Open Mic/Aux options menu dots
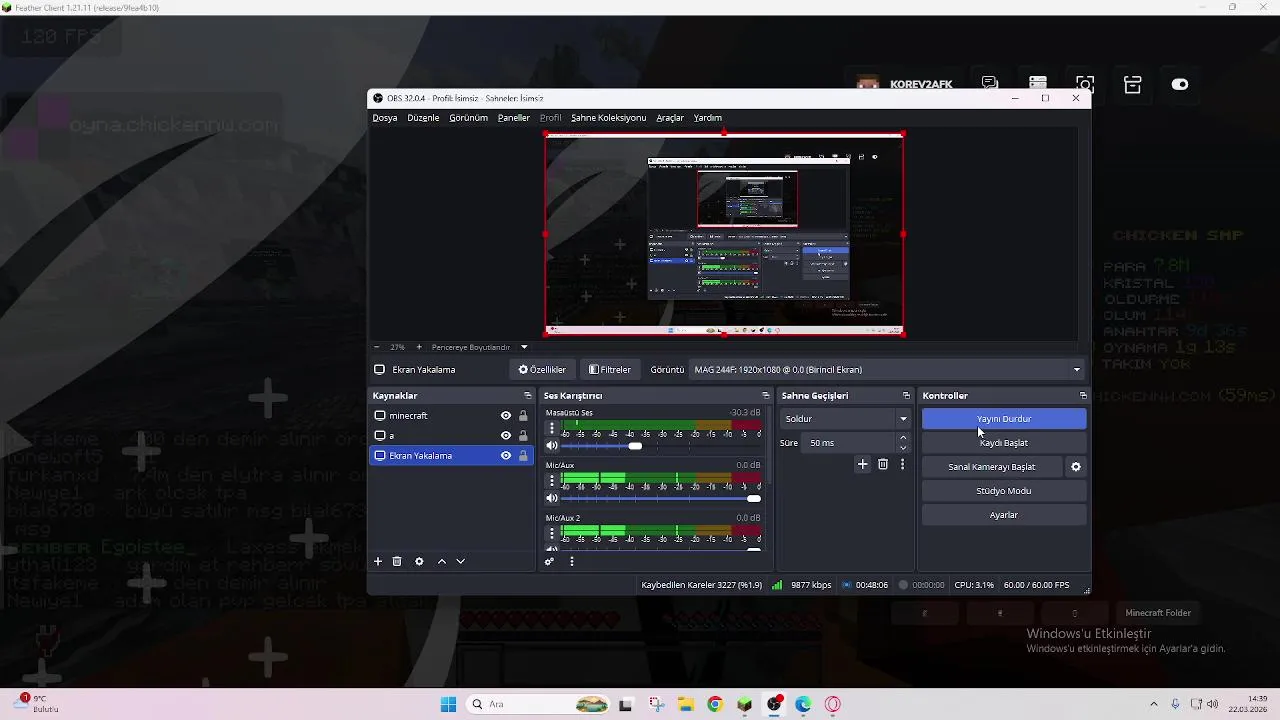 pos(551,480)
